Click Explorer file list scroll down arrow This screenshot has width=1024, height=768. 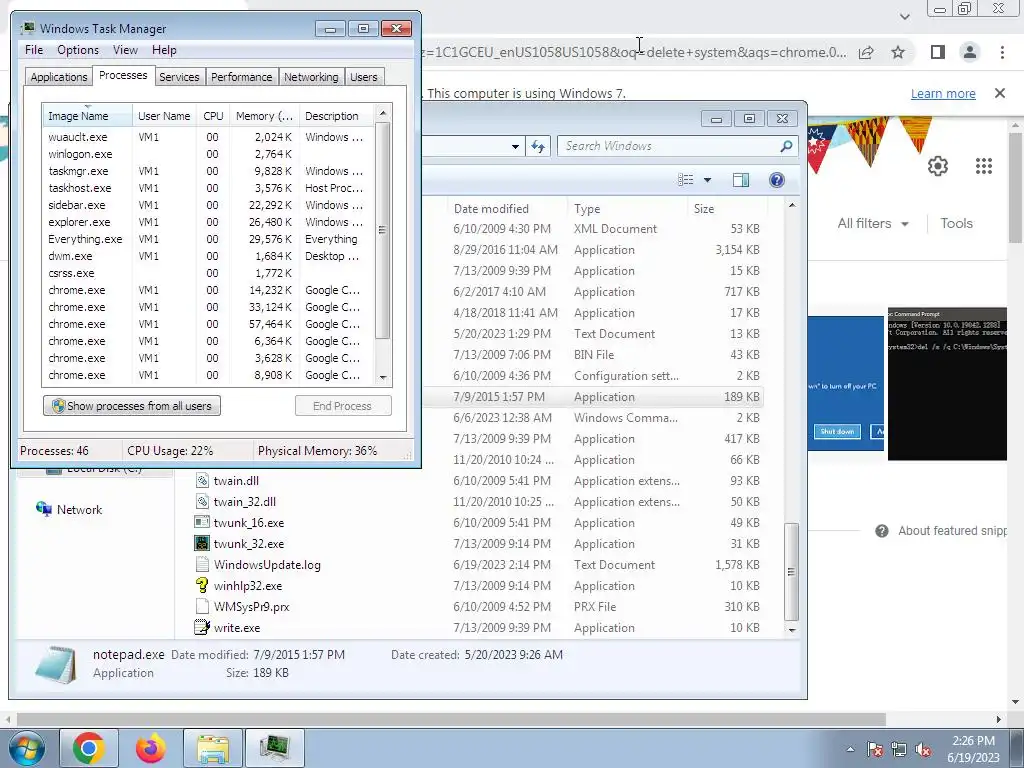(792, 630)
